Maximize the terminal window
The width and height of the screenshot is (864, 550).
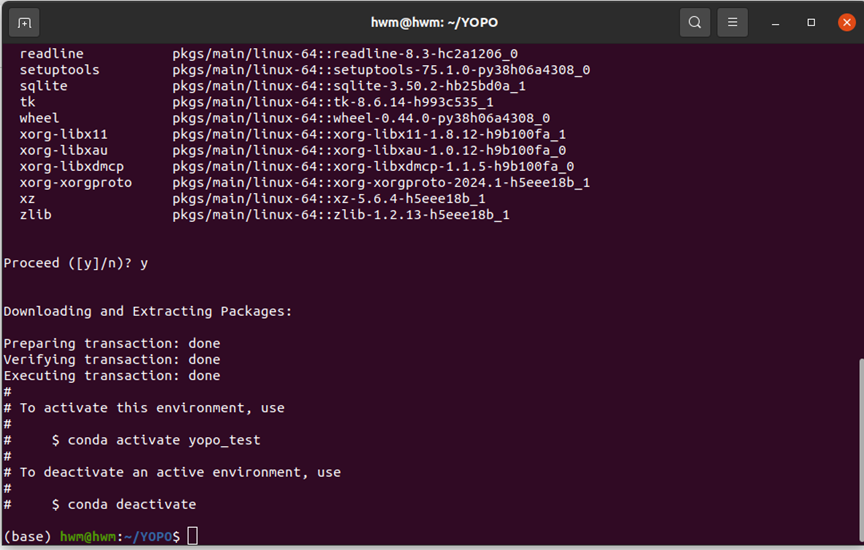[811, 23]
